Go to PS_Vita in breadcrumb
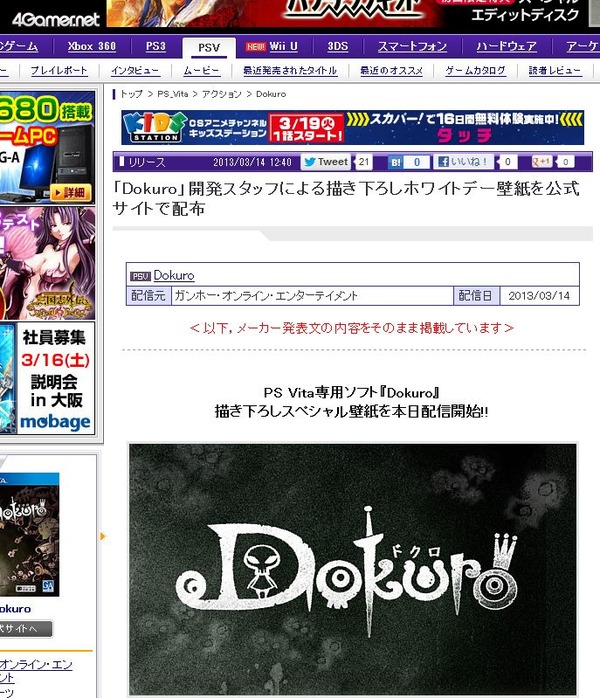 pyautogui.click(x=173, y=94)
